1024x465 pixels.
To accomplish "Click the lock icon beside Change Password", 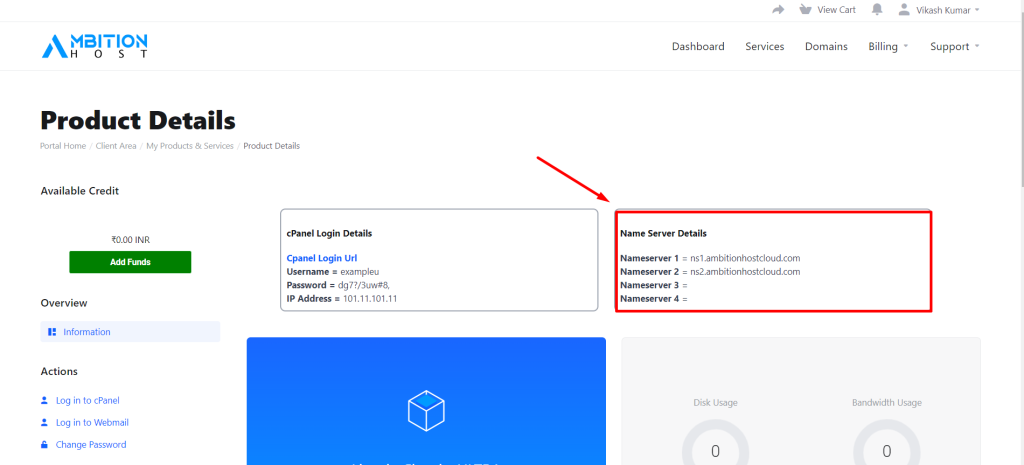I will pos(44,445).
